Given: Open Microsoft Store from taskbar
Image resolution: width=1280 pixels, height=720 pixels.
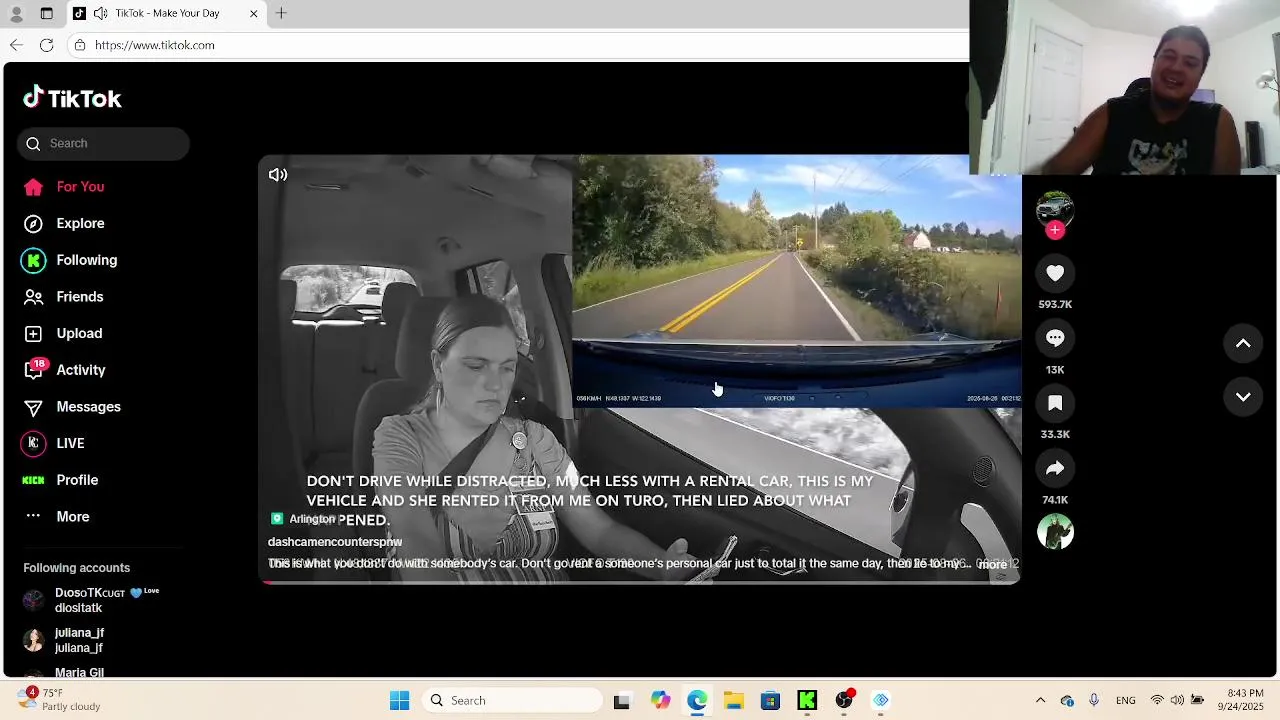Looking at the screenshot, I should [770, 700].
